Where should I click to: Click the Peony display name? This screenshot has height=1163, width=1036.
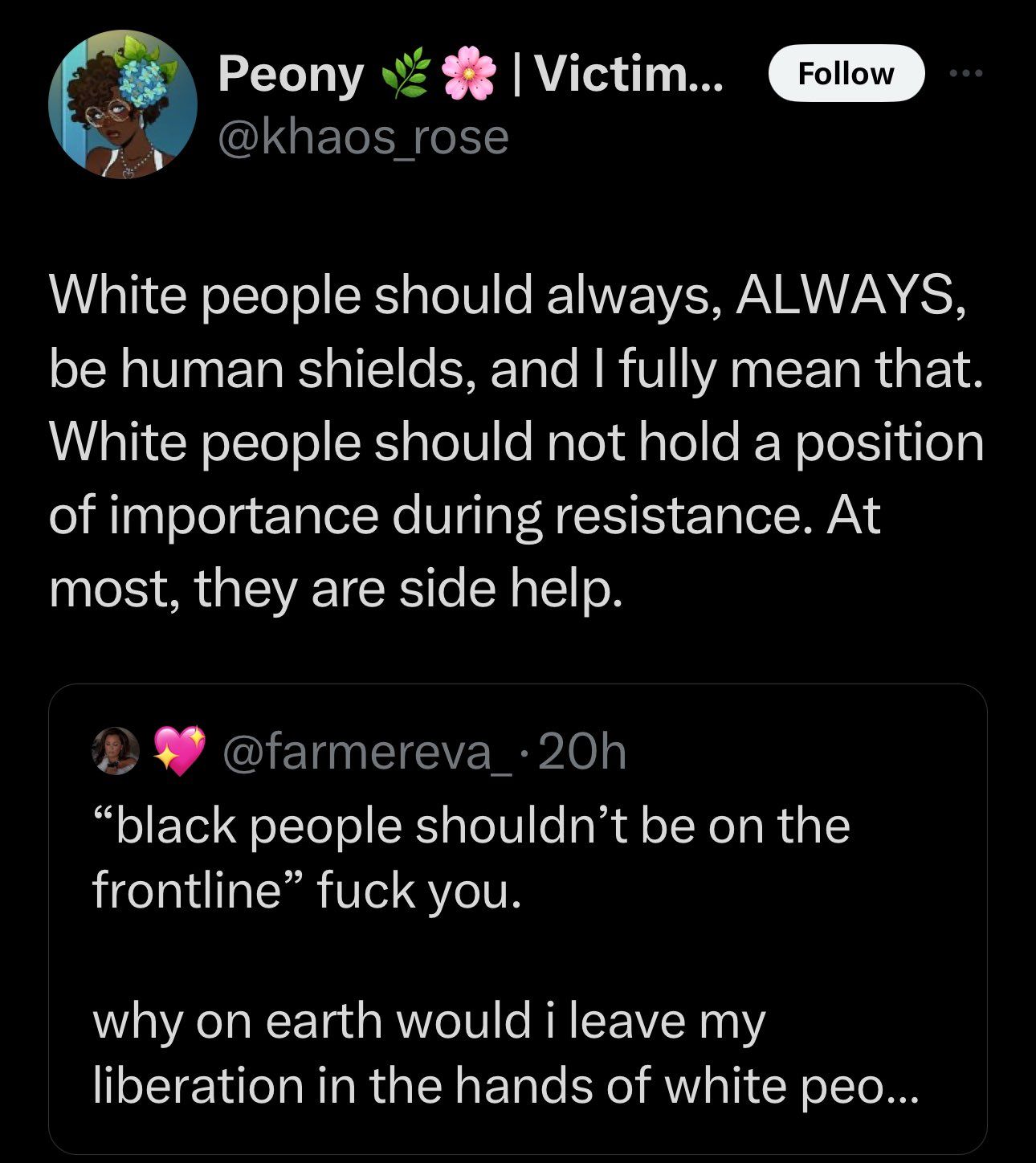click(x=290, y=75)
